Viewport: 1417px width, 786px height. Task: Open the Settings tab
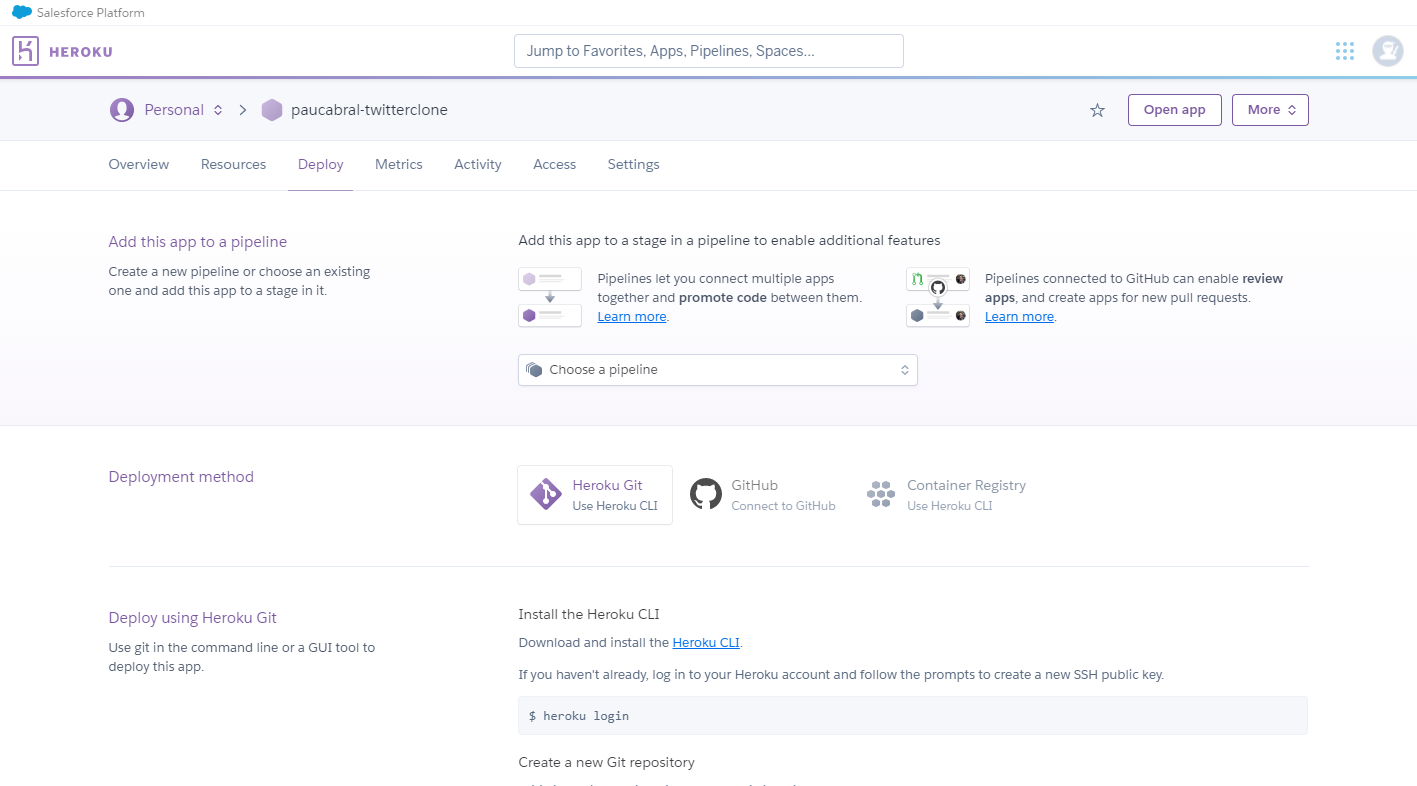click(634, 164)
